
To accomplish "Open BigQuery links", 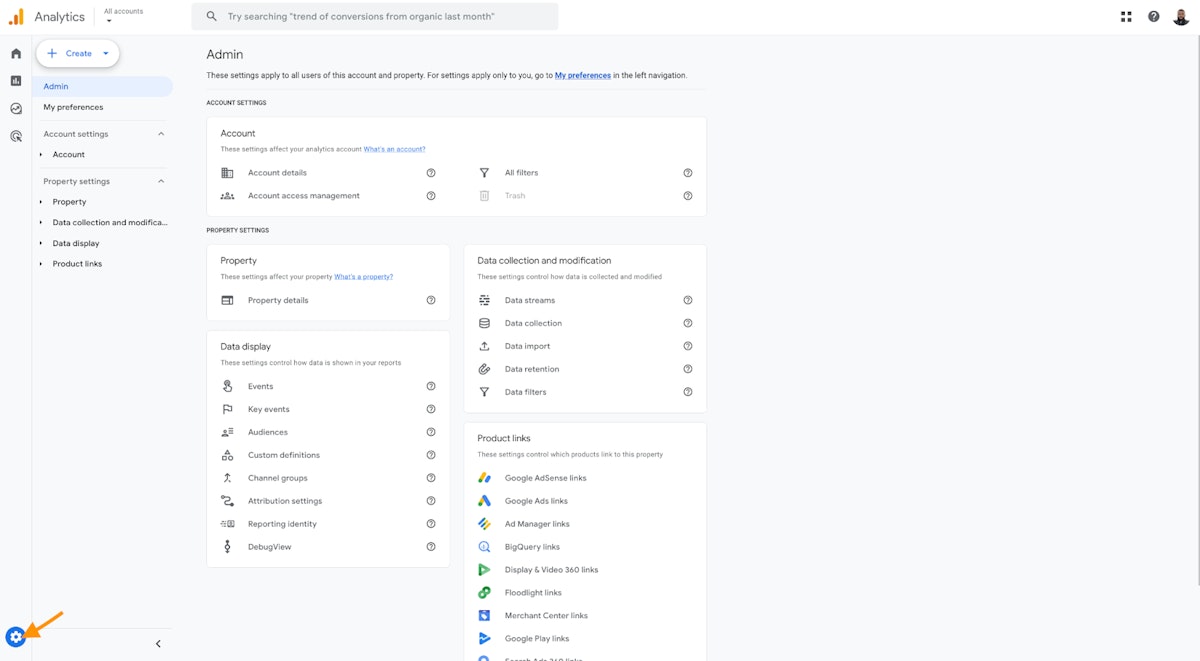I will (532, 547).
